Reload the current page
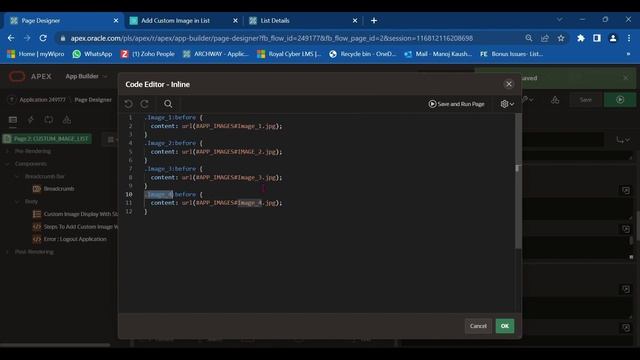 (x=43, y=38)
